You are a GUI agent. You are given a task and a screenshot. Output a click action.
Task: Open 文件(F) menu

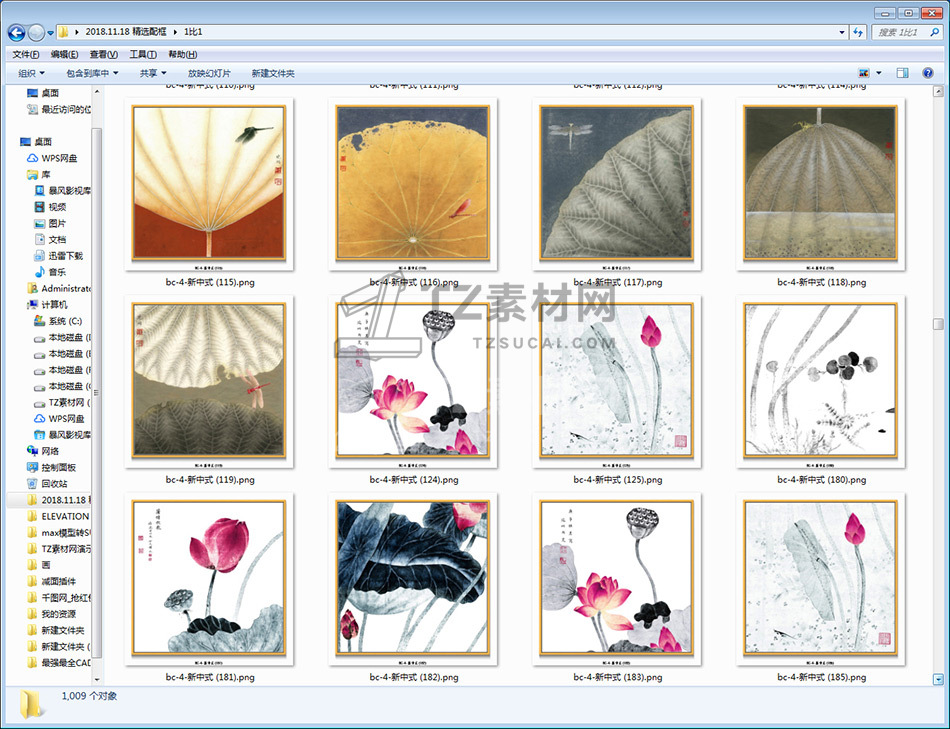[25, 55]
